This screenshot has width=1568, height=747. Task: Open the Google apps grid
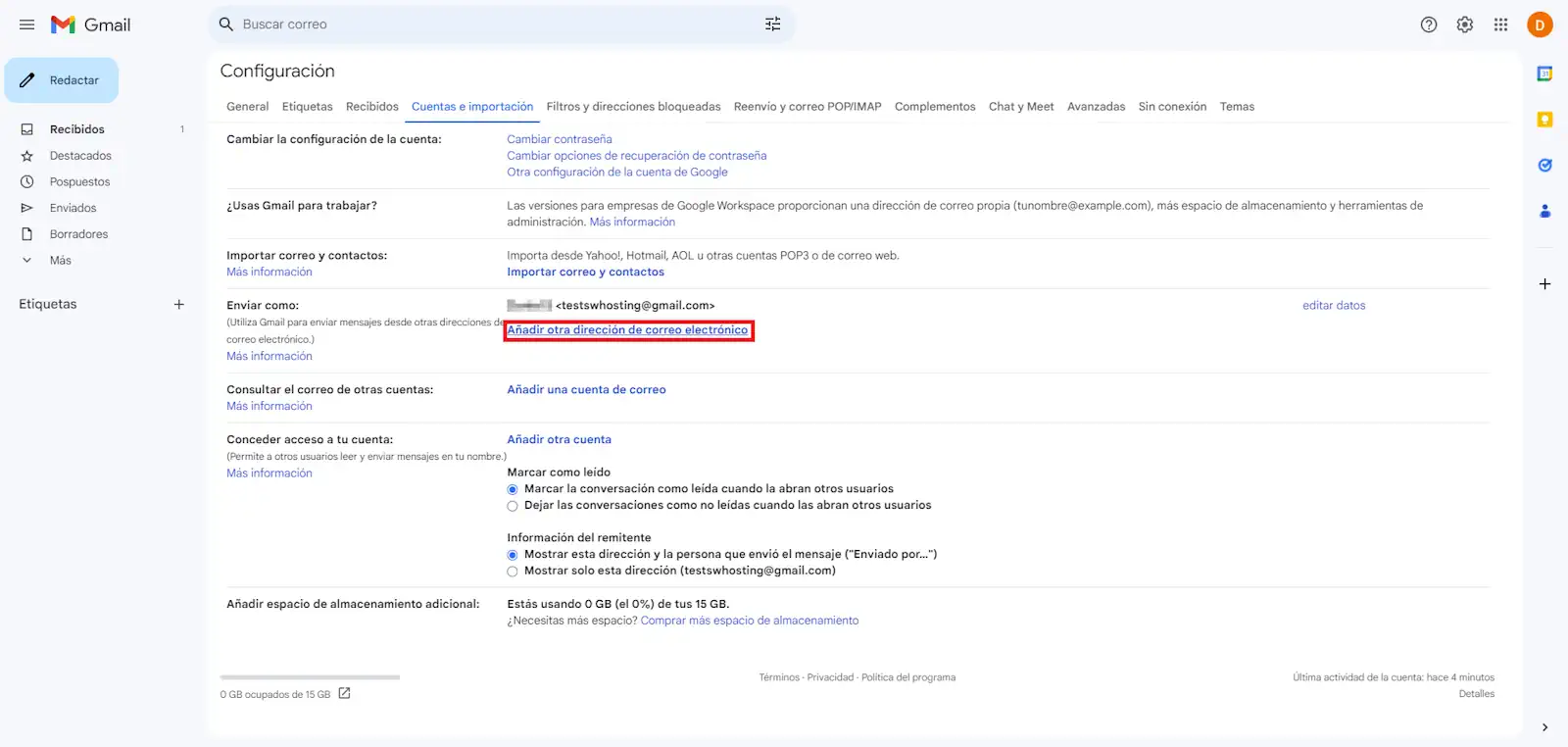point(1500,25)
